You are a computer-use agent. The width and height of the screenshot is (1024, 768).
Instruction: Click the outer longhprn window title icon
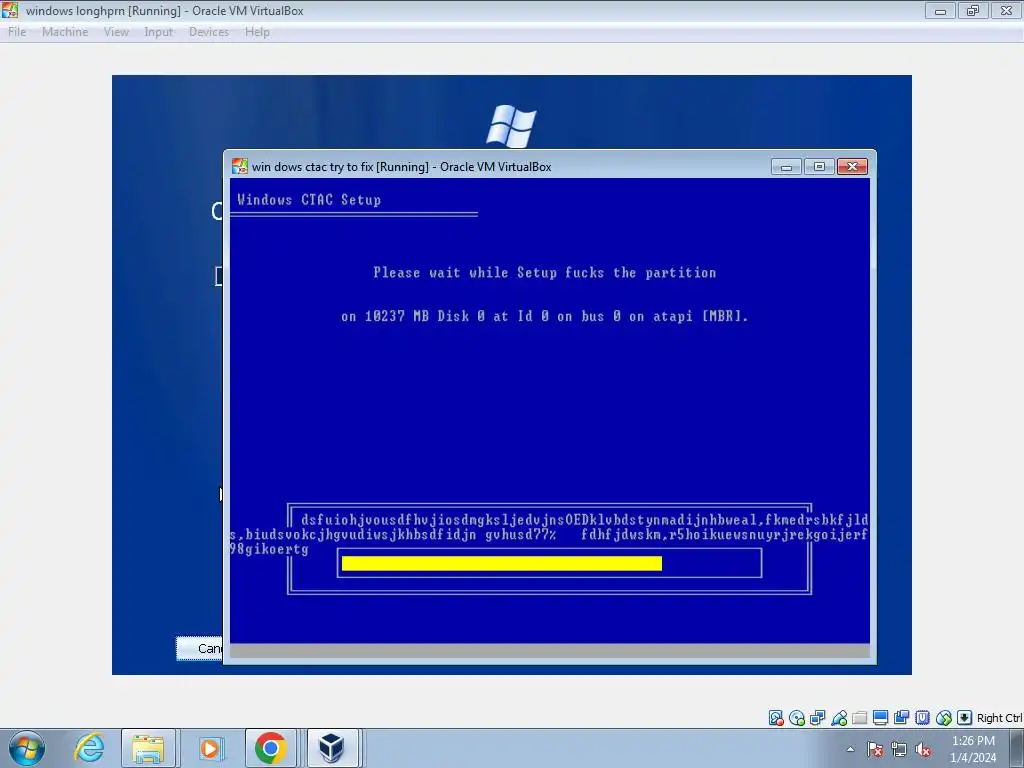[10, 10]
